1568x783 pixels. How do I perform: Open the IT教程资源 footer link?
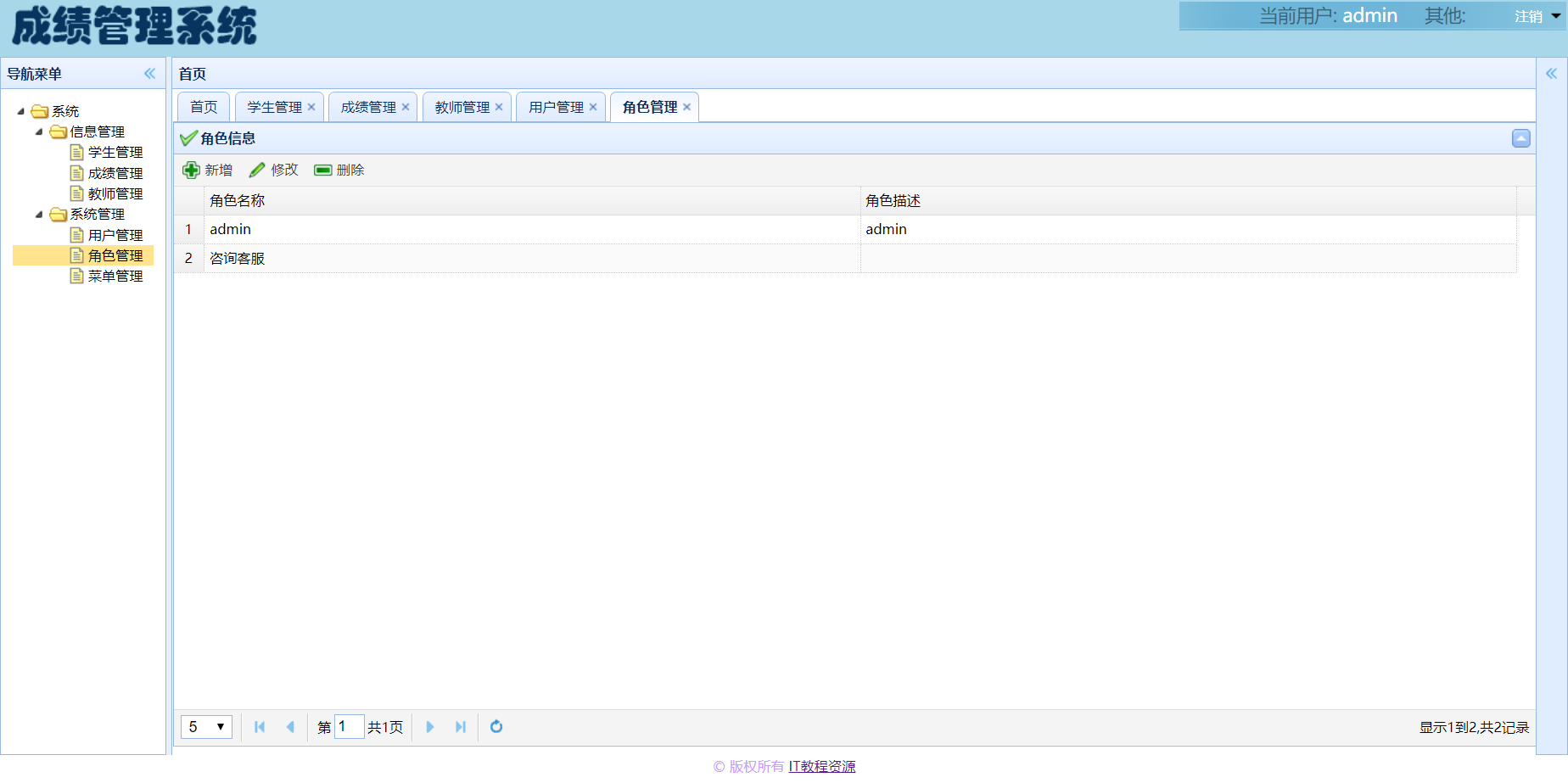point(821,767)
